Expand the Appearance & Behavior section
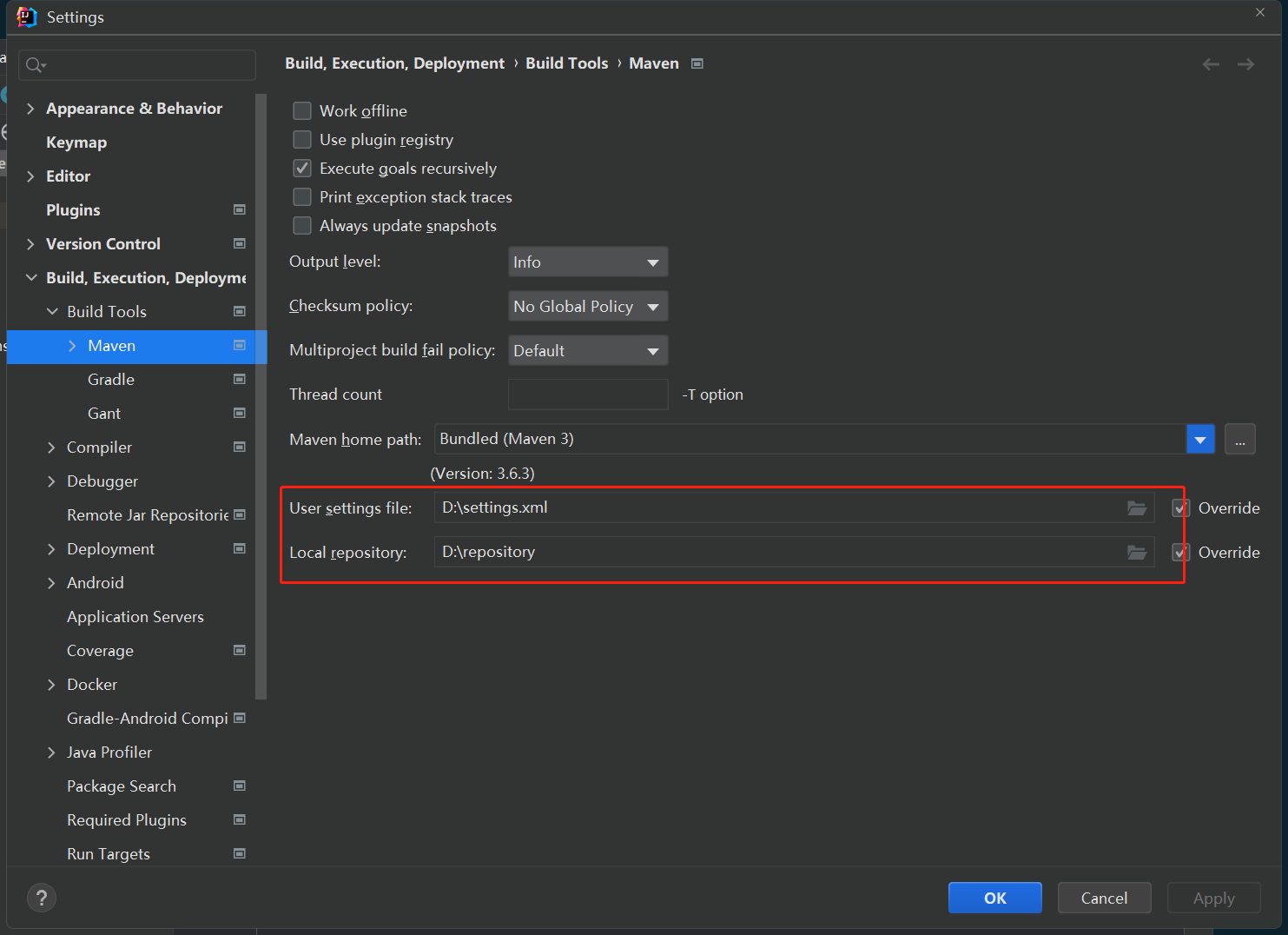Screen dimensions: 1288x935 [x=31, y=109]
